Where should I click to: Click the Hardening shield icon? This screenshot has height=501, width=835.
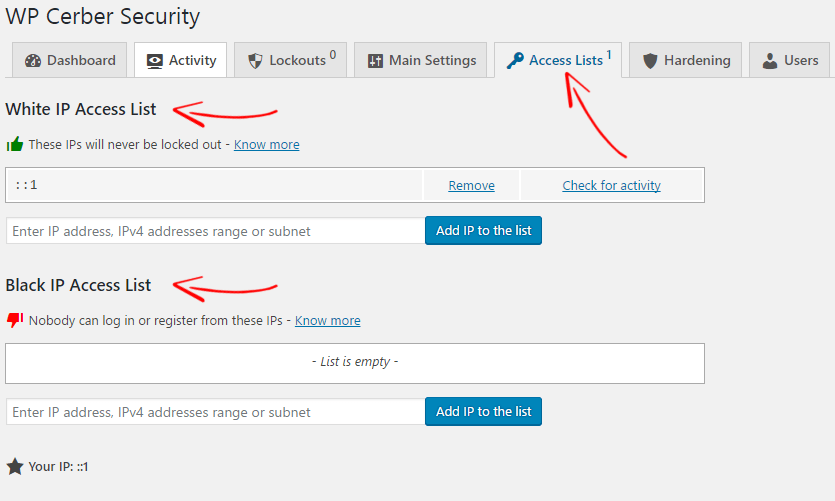[x=650, y=61]
